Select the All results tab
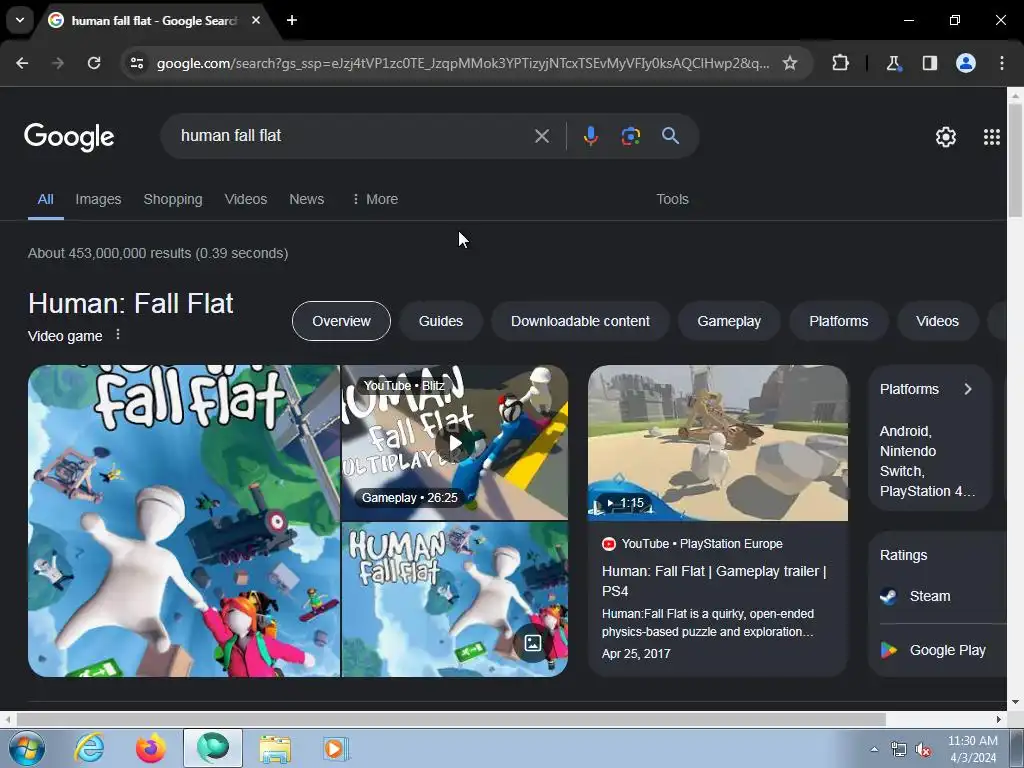 tap(45, 199)
